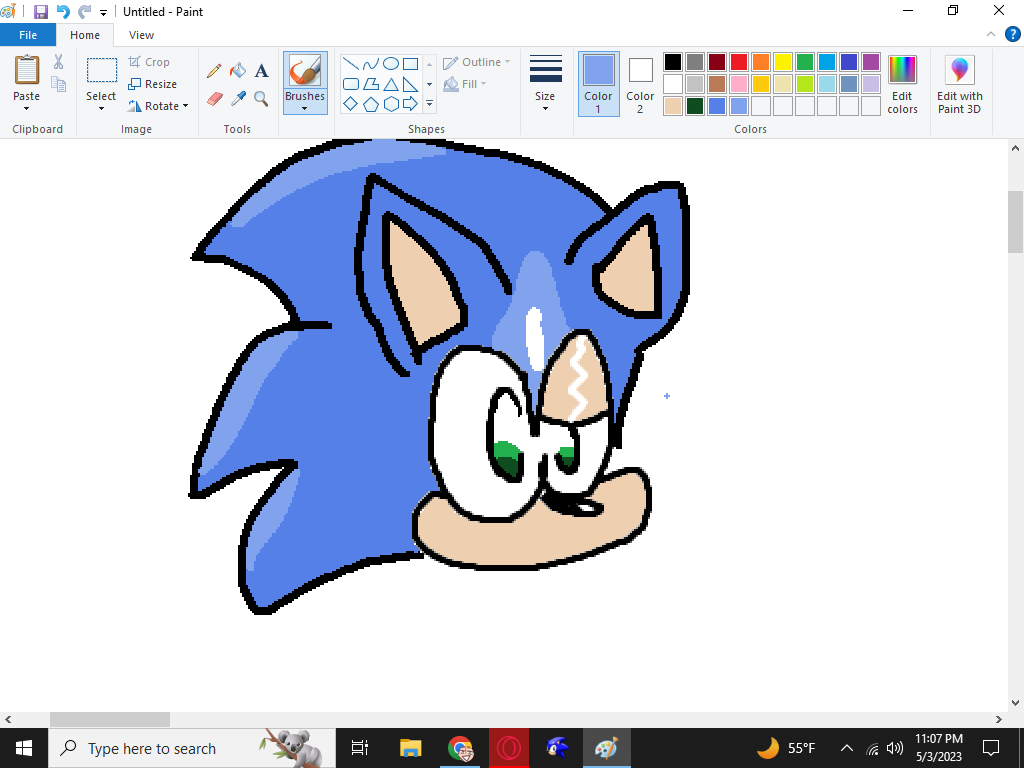
Task: Select the Color picker eyedropper tool
Action: click(237, 98)
